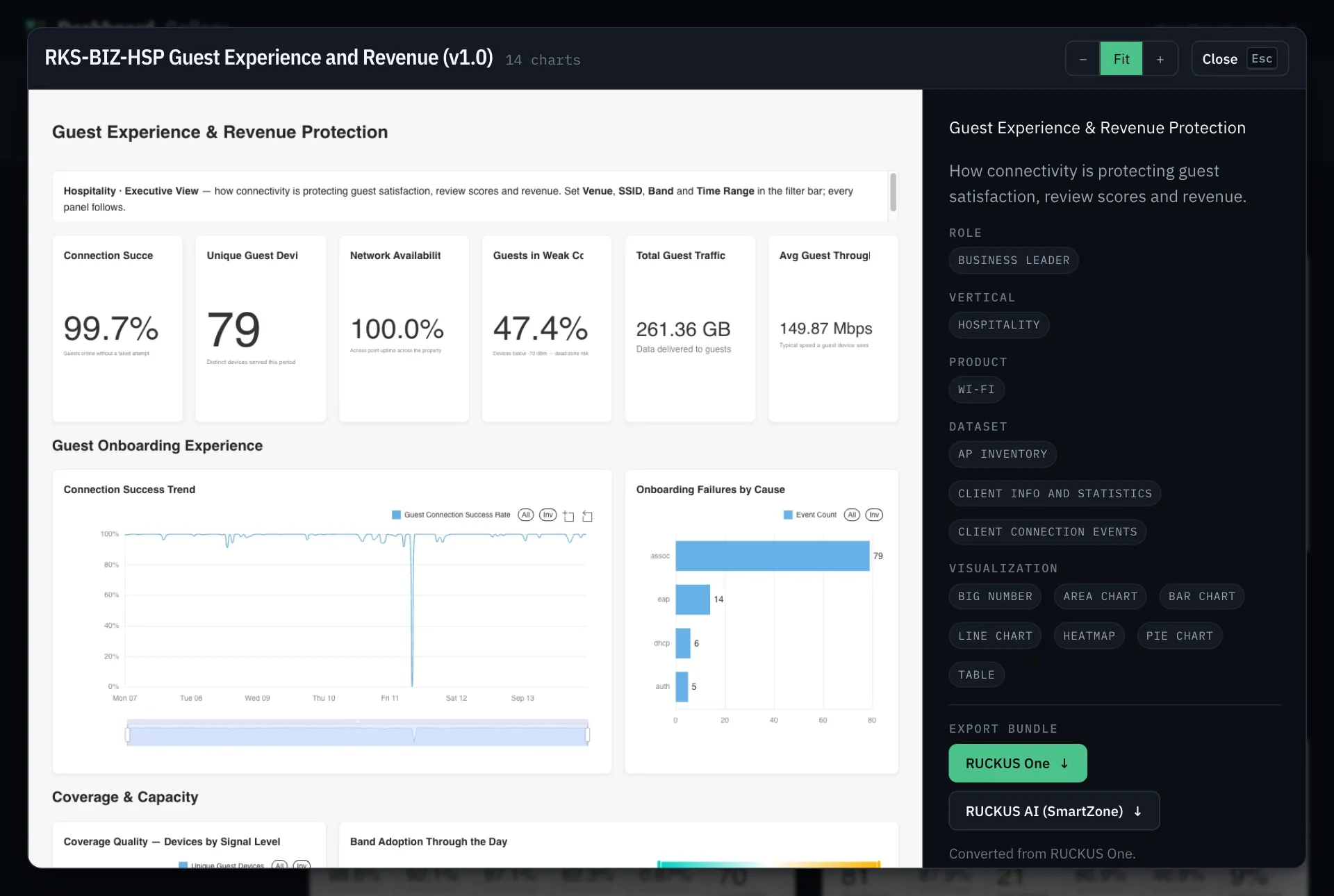Select the Fit zoom option

click(1121, 59)
